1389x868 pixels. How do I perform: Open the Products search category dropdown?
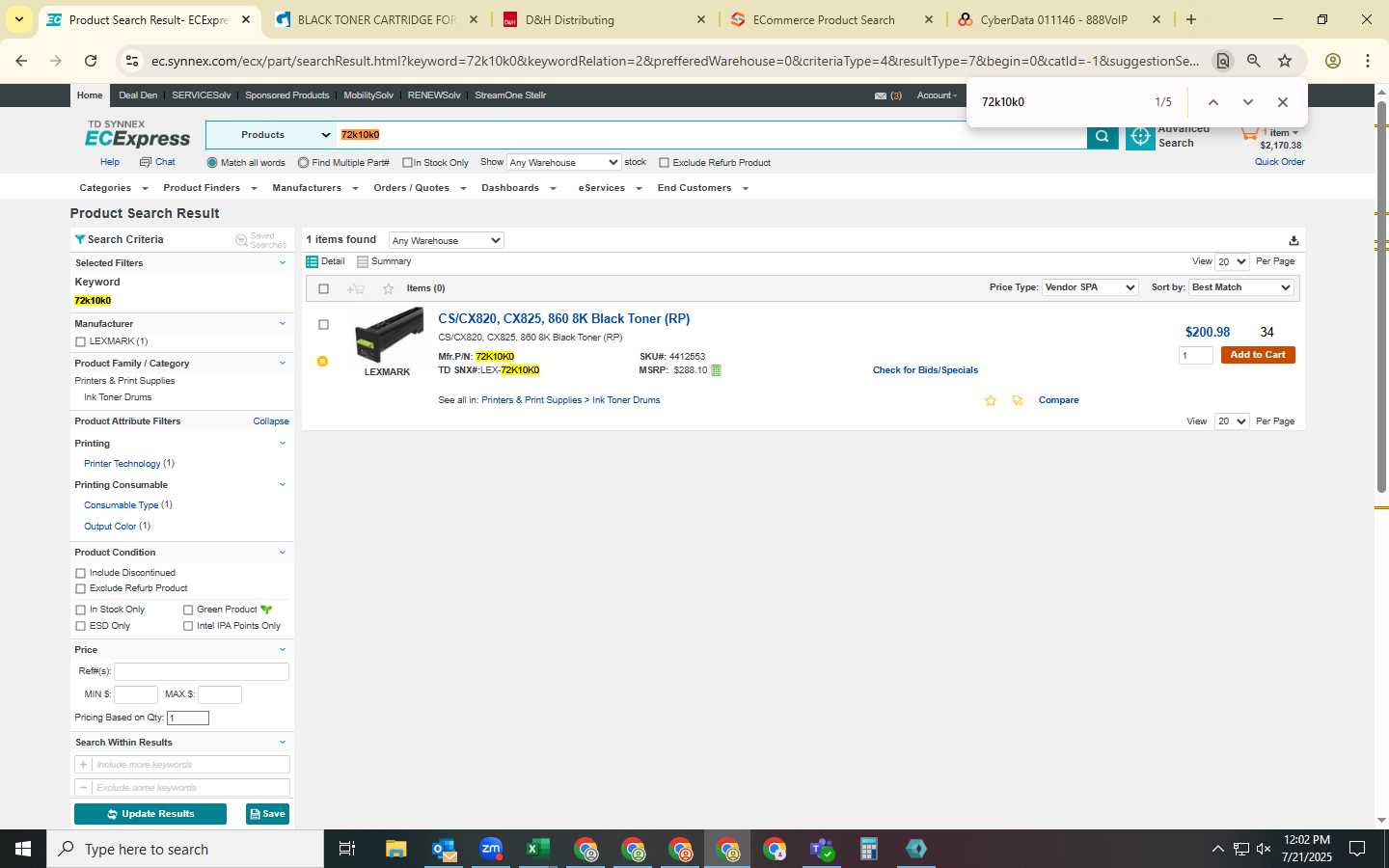270,135
